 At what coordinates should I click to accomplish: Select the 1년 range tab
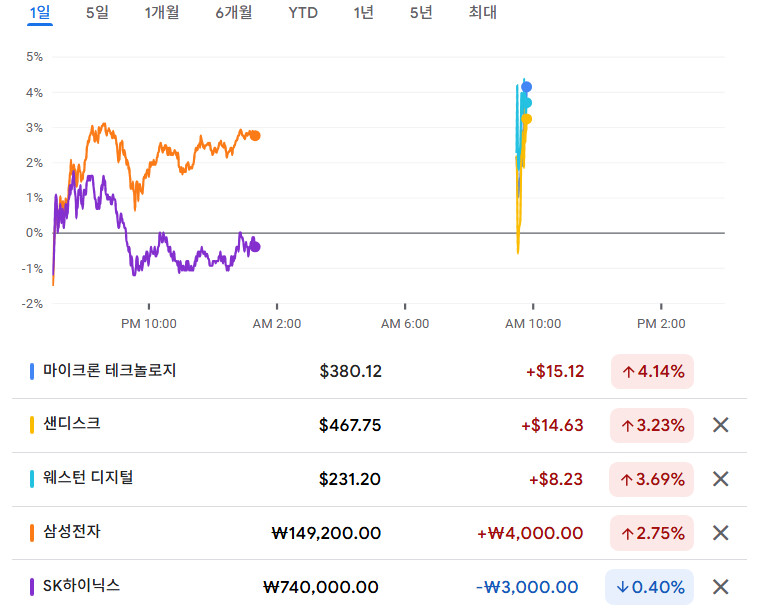(x=364, y=13)
